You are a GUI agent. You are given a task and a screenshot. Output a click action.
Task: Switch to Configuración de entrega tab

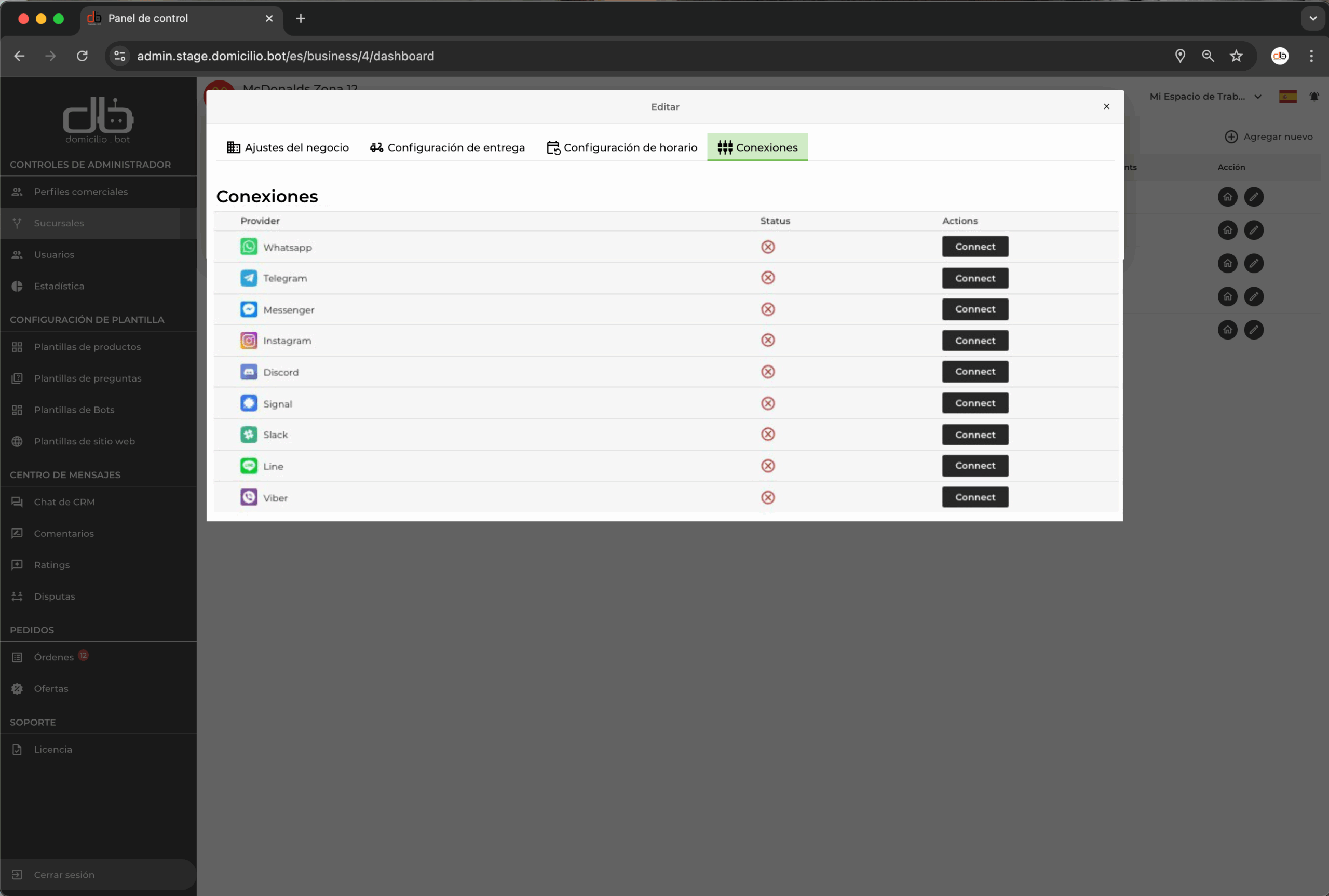[x=447, y=147]
